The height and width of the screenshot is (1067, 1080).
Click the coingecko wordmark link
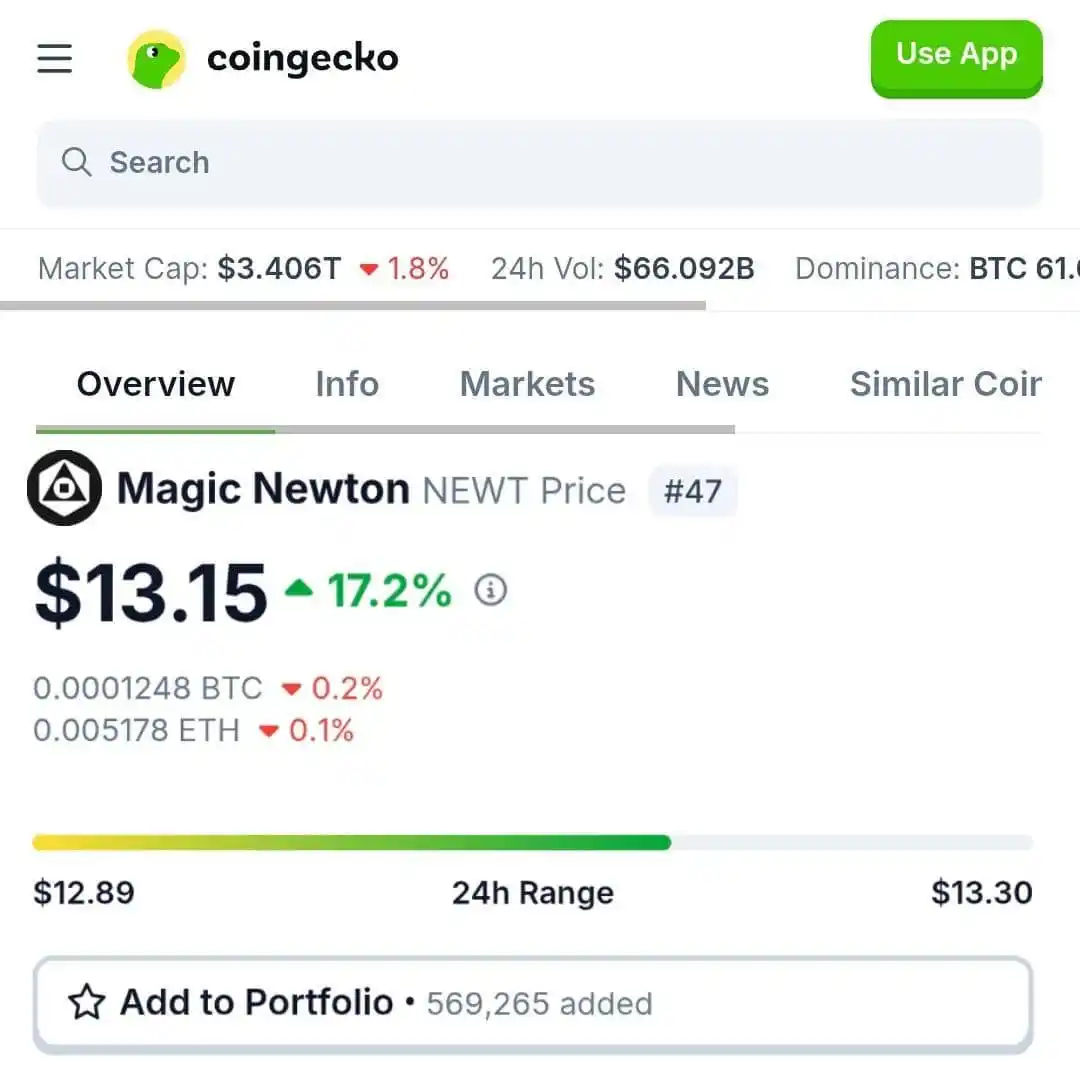[302, 59]
